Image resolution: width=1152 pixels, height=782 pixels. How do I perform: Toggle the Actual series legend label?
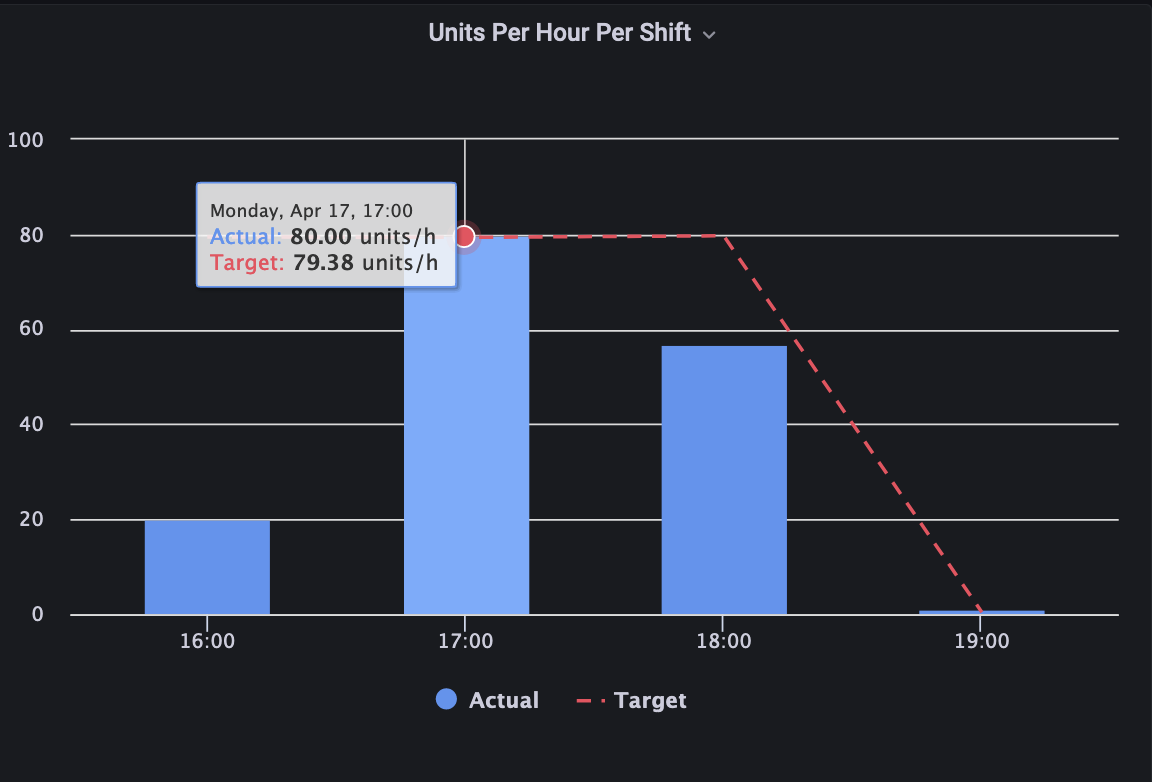click(x=503, y=700)
